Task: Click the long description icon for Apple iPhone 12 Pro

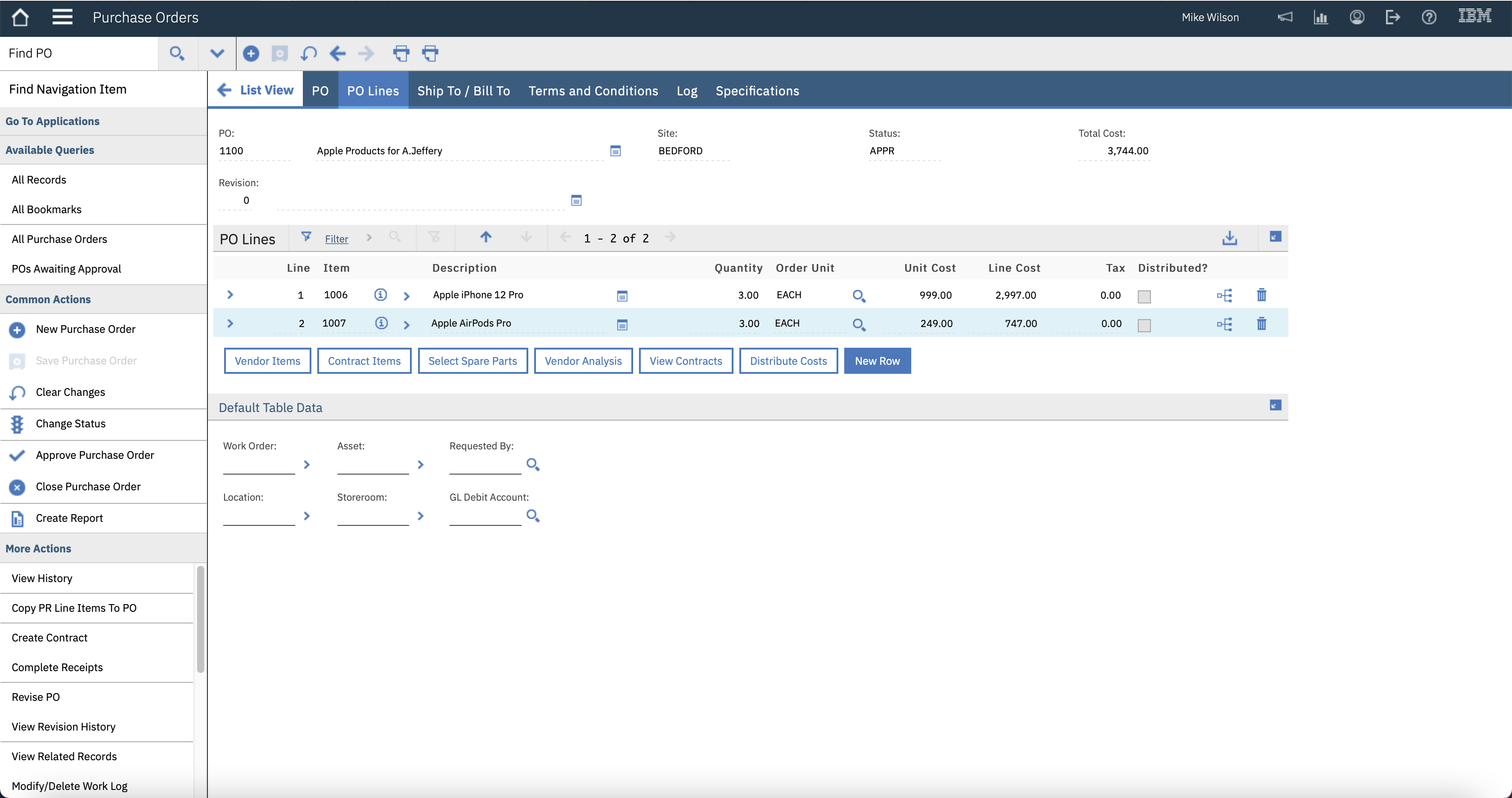Action: click(622, 296)
